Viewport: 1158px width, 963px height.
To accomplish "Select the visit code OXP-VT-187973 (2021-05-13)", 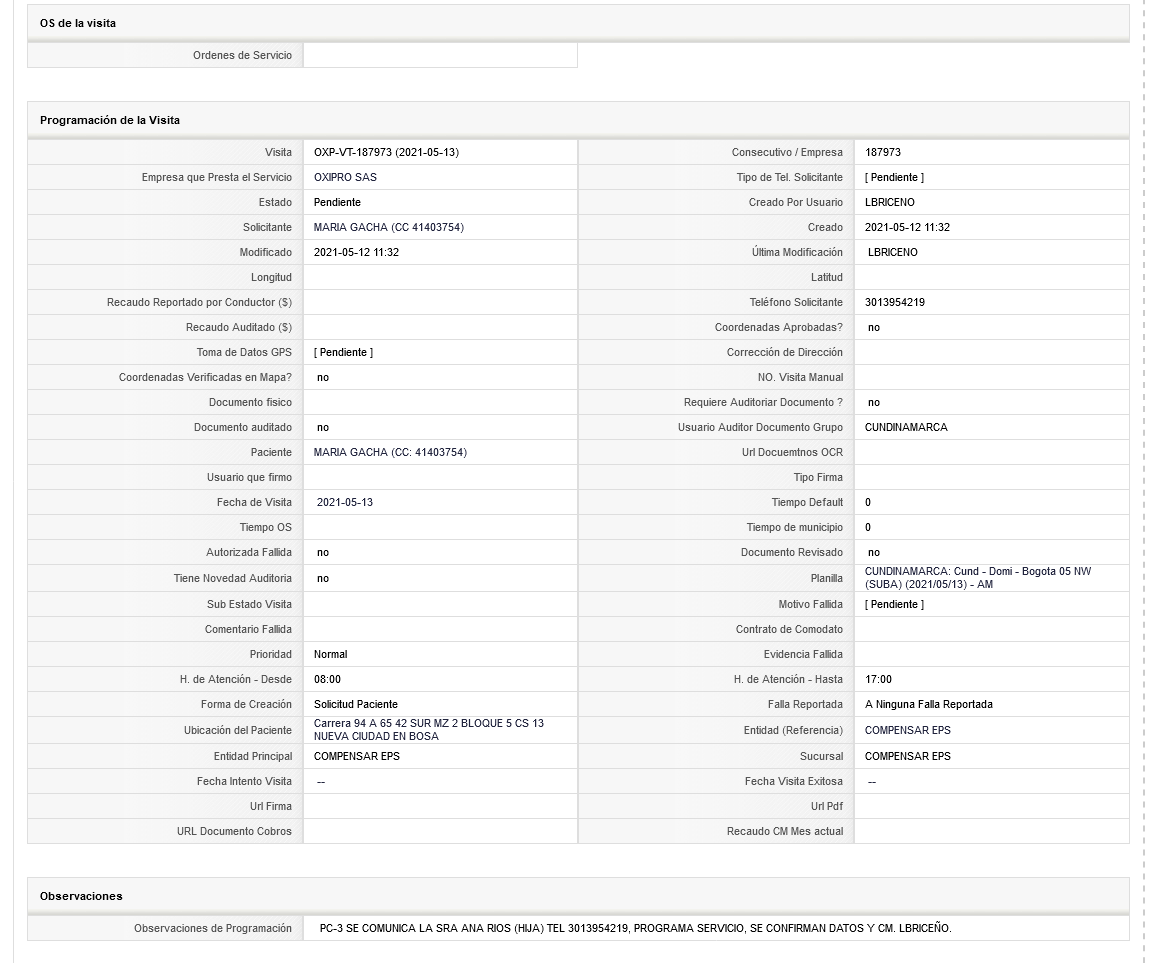I will click(x=386, y=152).
